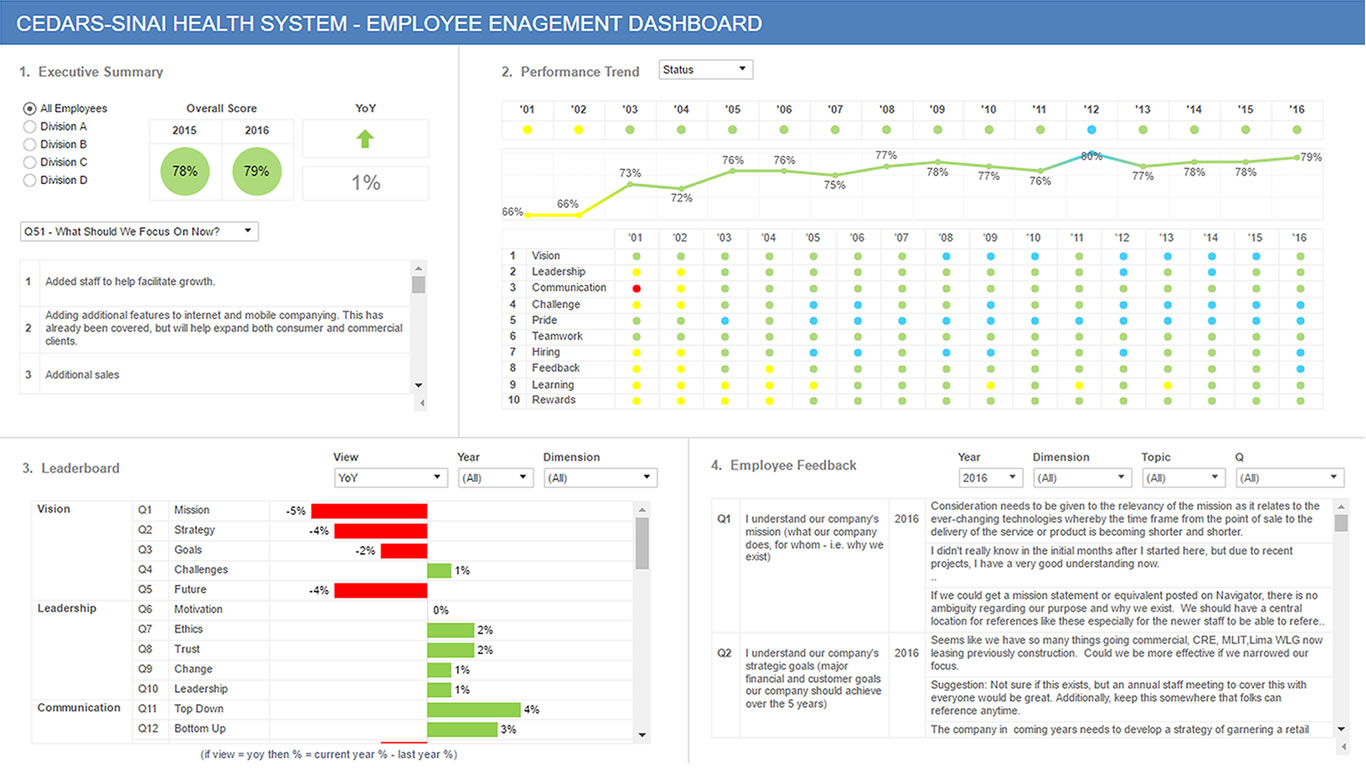The height and width of the screenshot is (768, 1366).
Task: Click the scroll down arrow of focus comments list
Action: tap(418, 386)
